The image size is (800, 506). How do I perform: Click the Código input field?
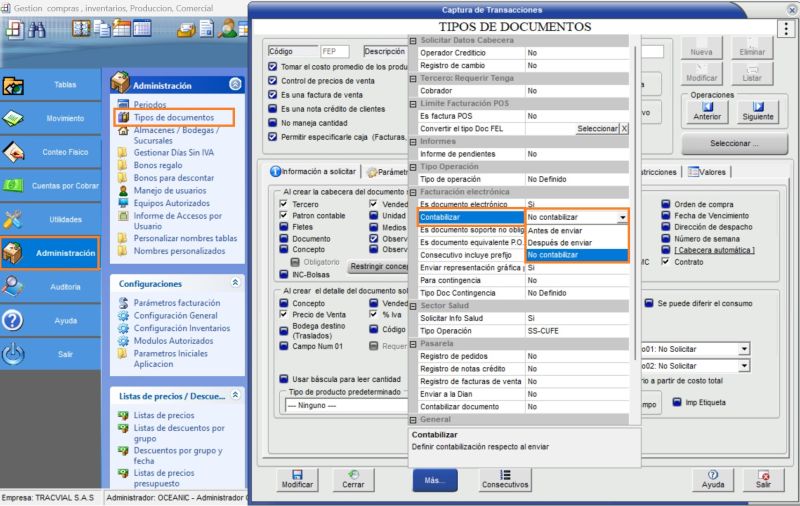click(333, 51)
